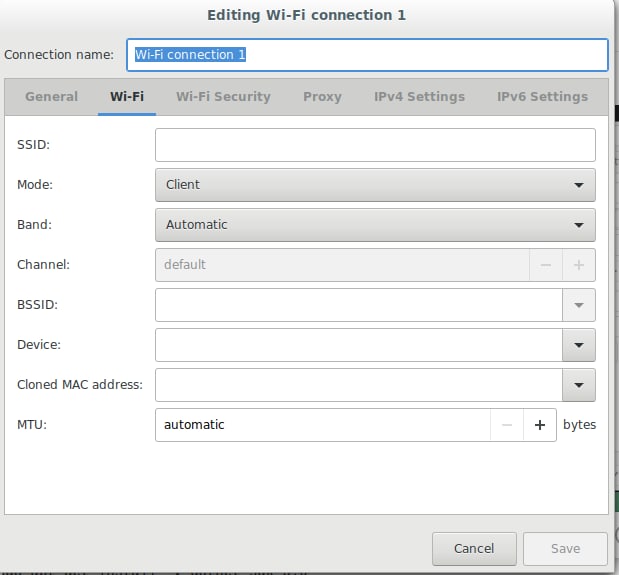The image size is (619, 575).
Task: Click the Cancel button
Action: (474, 549)
